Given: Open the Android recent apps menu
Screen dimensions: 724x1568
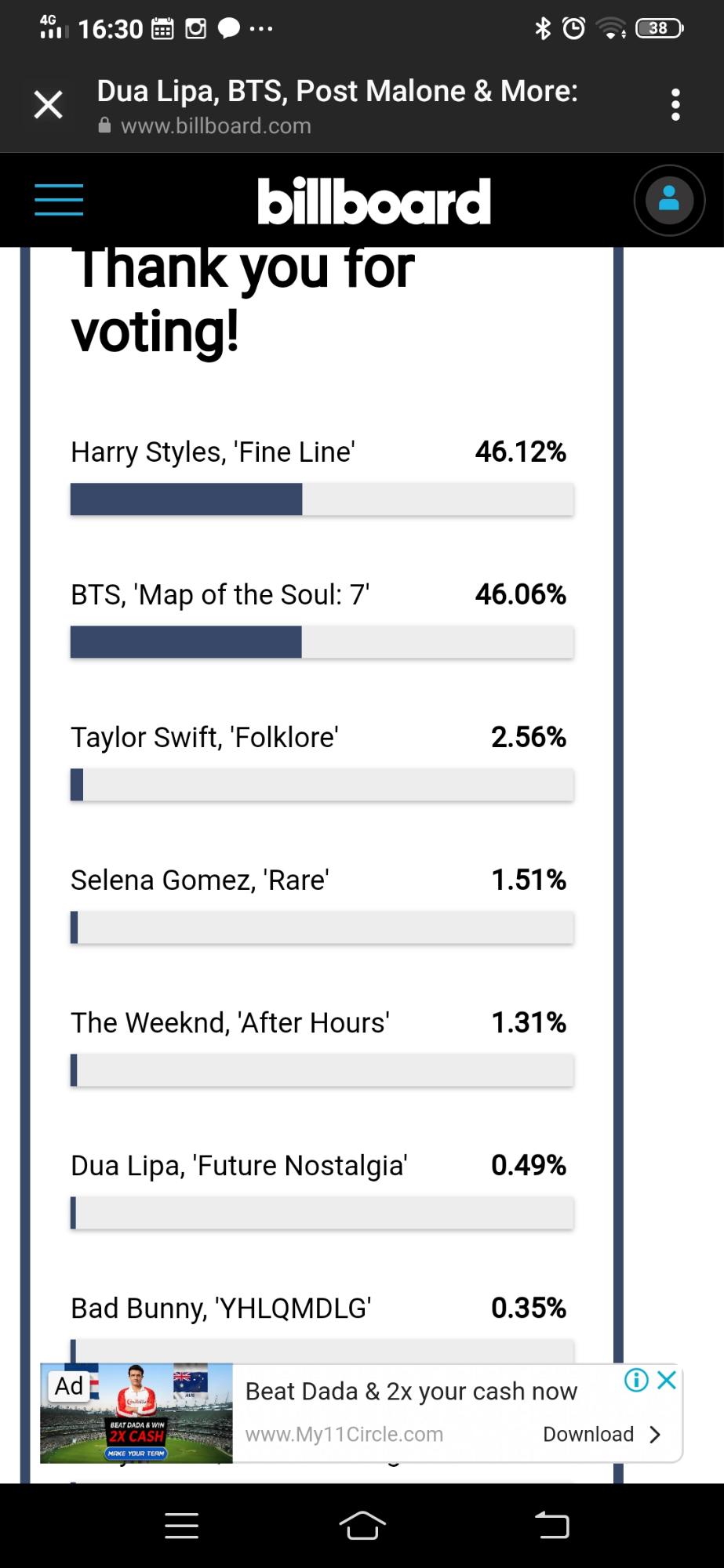Looking at the screenshot, I should (182, 1526).
